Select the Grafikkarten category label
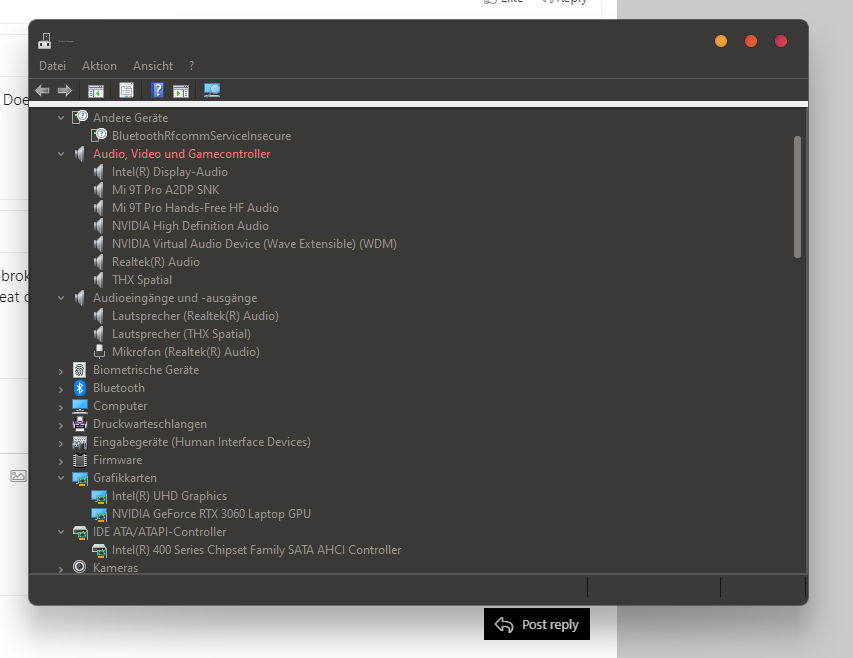 tap(125, 478)
